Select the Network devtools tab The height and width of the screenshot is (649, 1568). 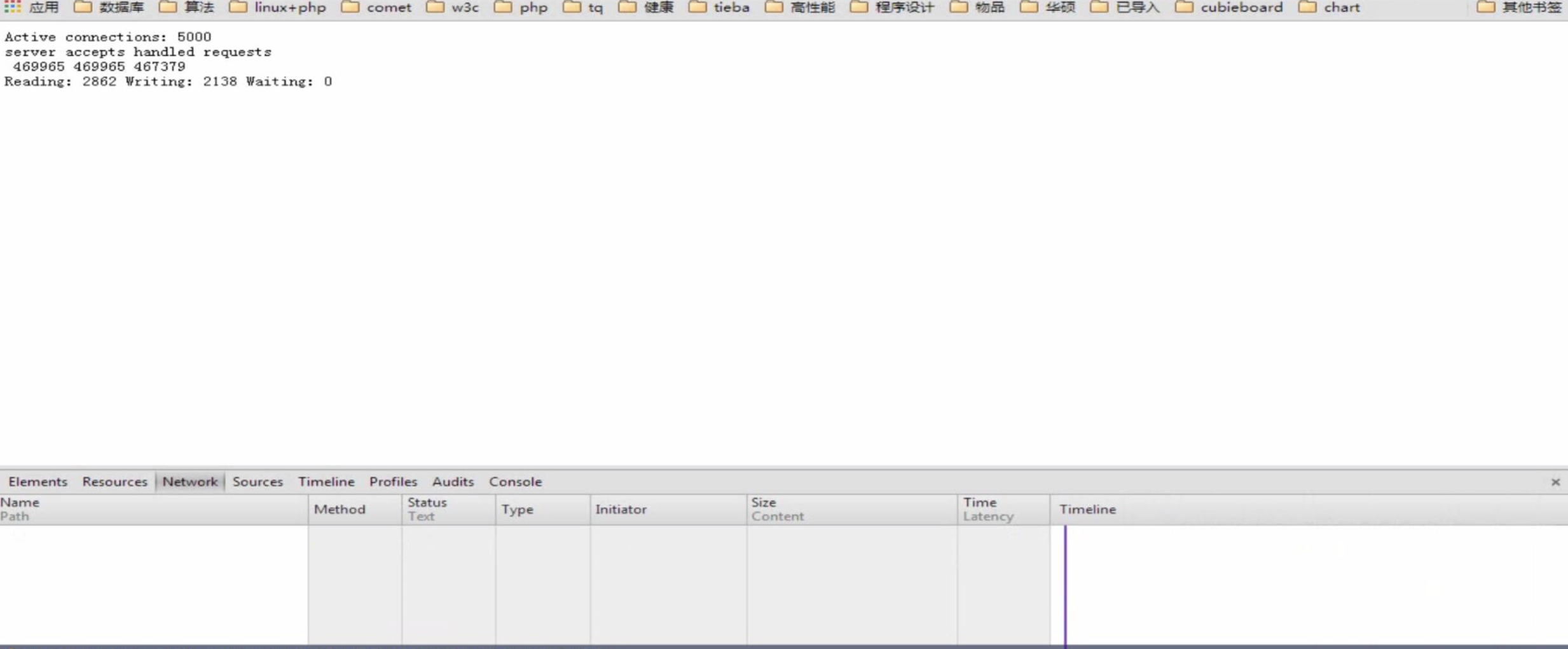190,482
